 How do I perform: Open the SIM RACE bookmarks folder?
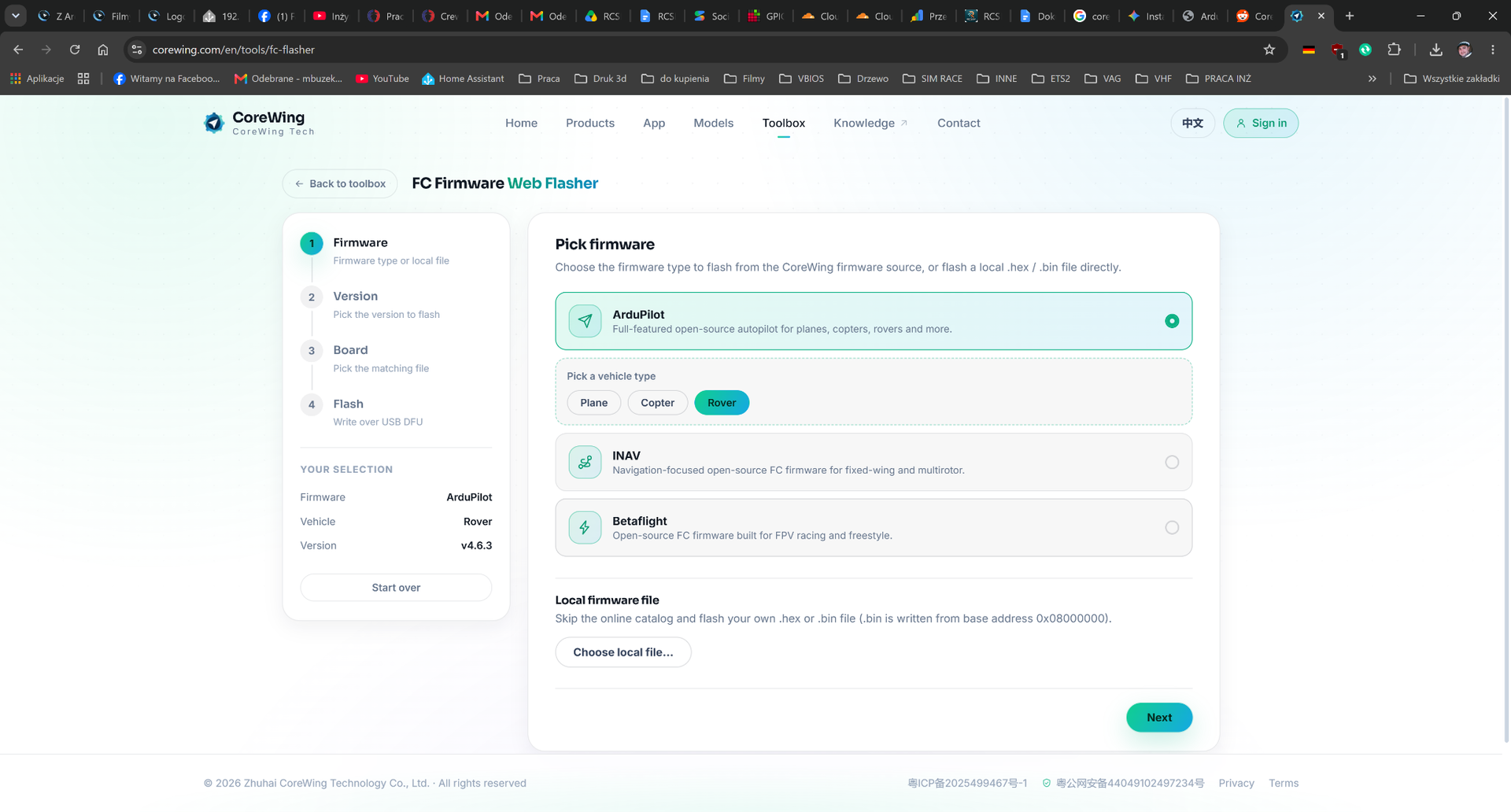pos(933,79)
